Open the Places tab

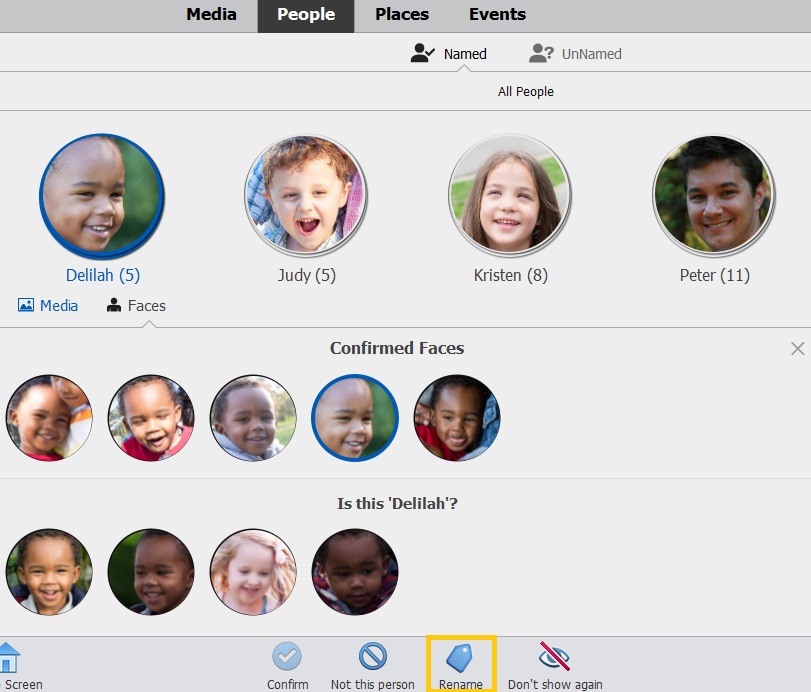[402, 14]
